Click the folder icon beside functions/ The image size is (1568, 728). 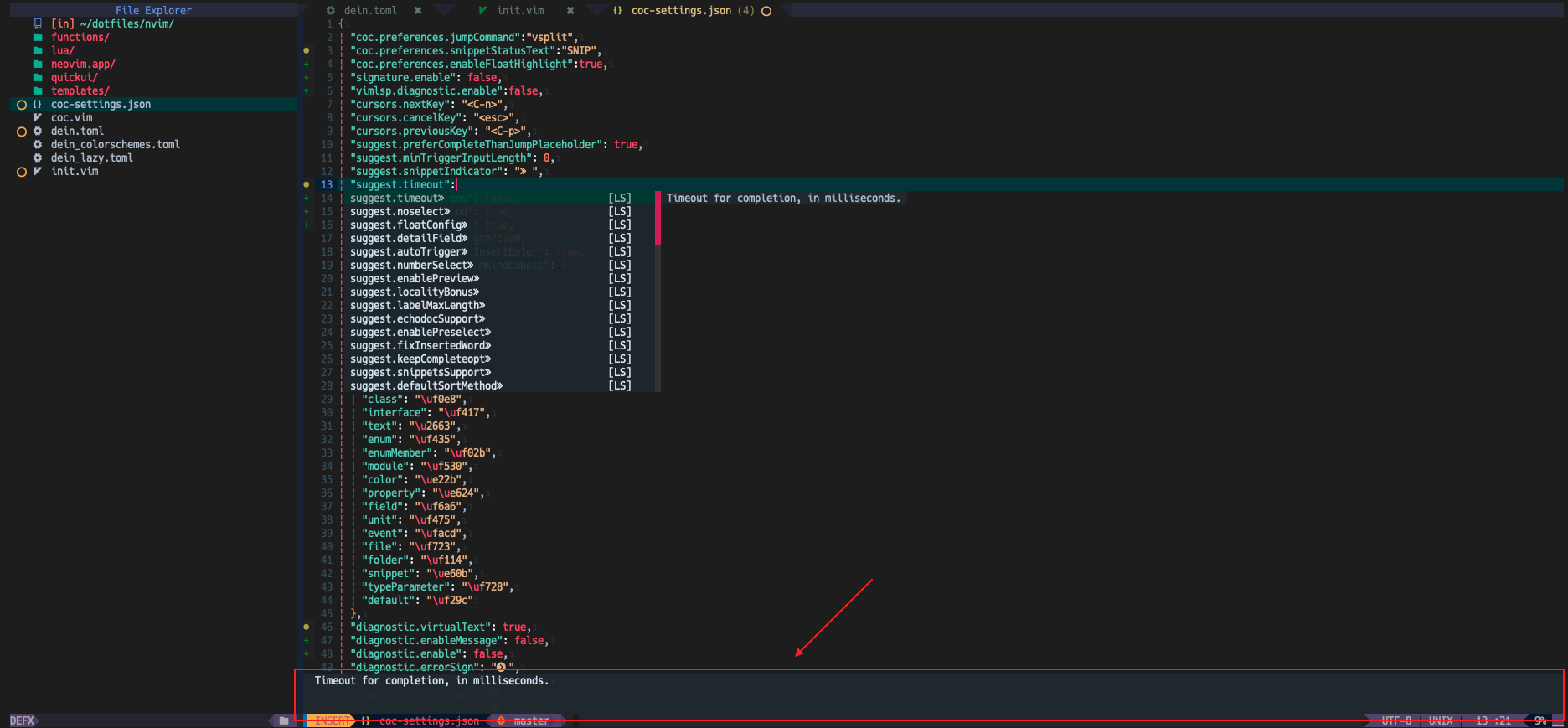[38, 38]
